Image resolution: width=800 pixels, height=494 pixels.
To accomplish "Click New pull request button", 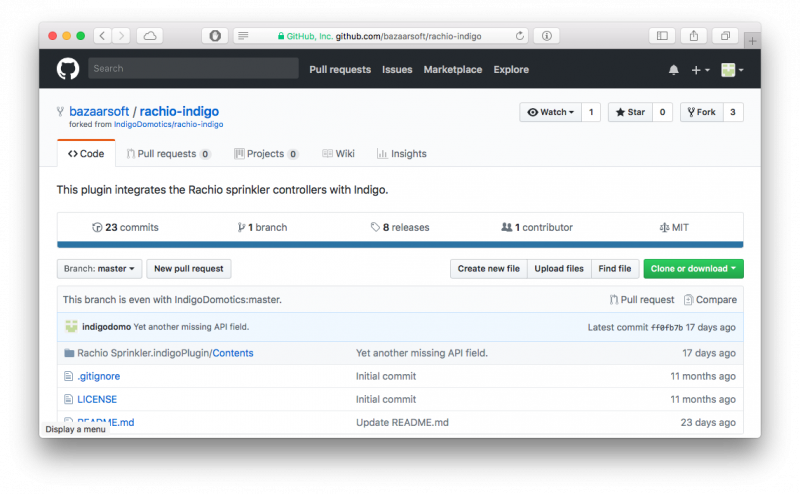I will pyautogui.click(x=189, y=268).
